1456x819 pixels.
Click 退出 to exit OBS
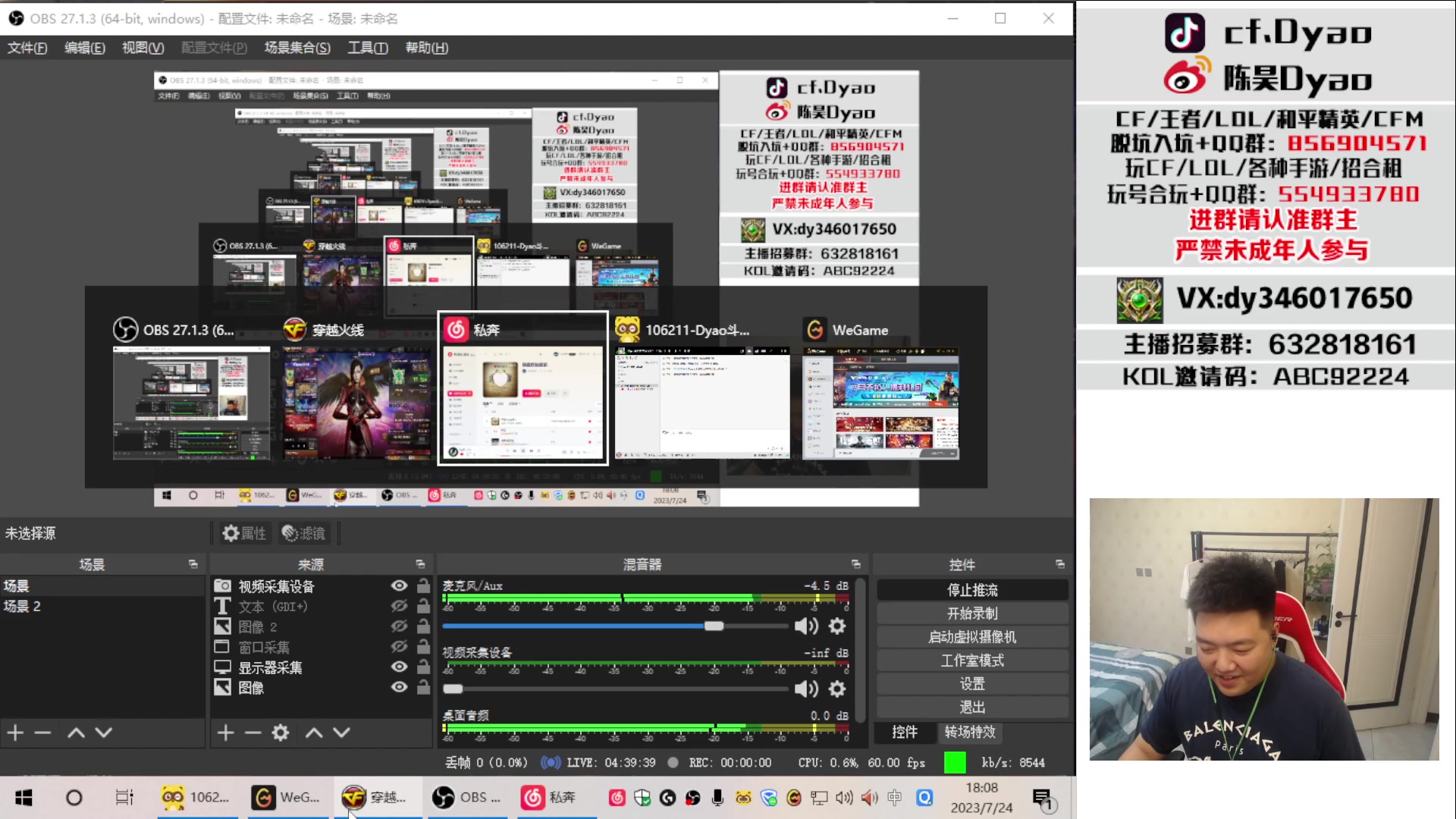coord(972,708)
